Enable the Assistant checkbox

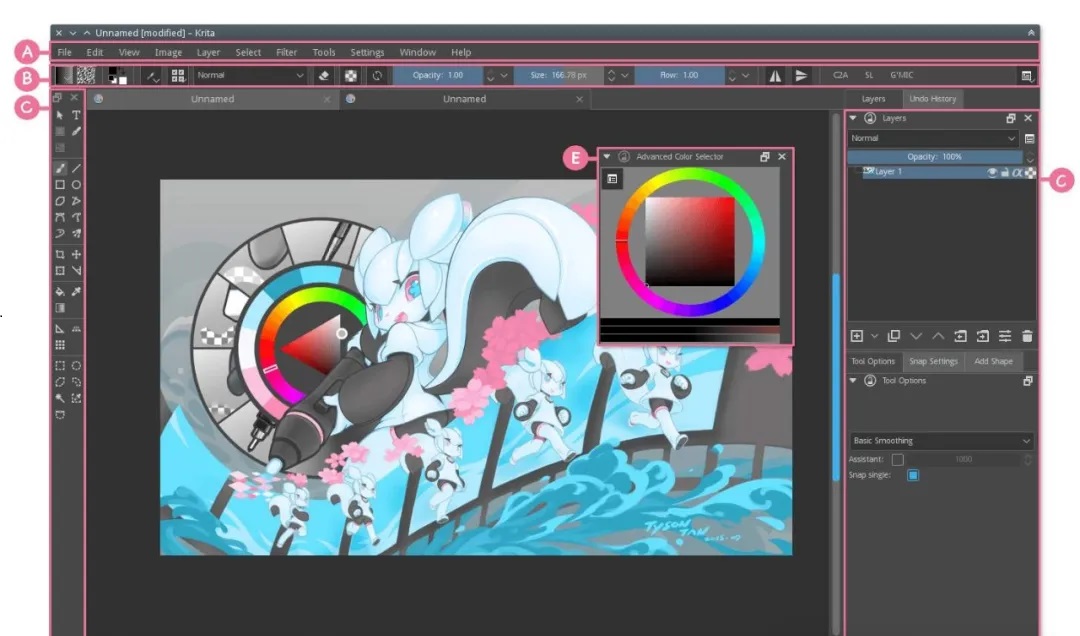pos(897,459)
